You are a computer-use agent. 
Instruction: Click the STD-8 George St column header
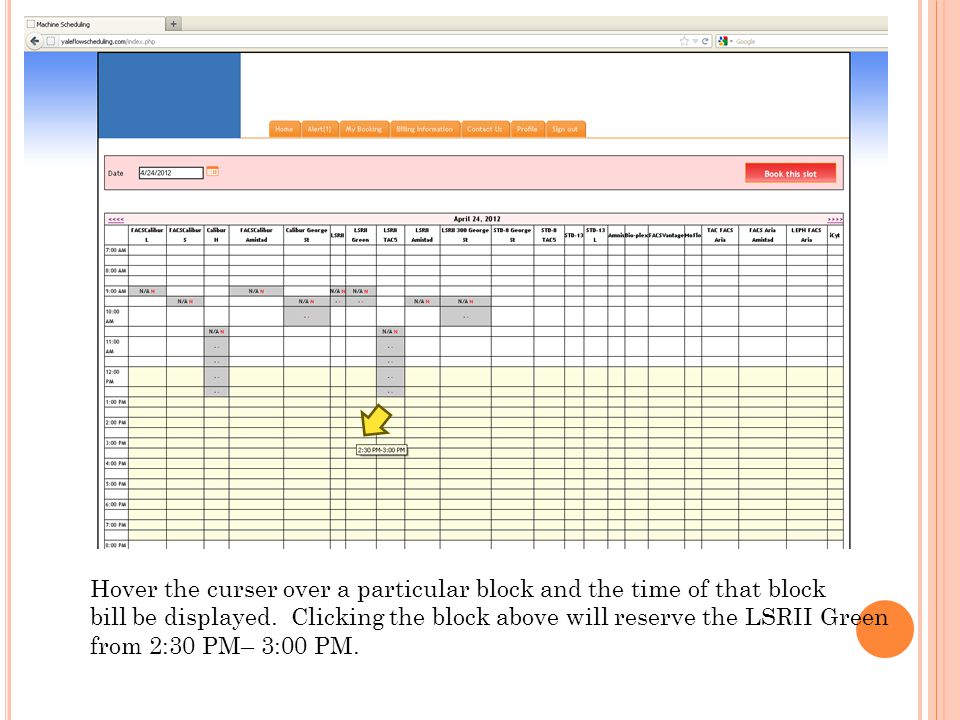coord(512,235)
